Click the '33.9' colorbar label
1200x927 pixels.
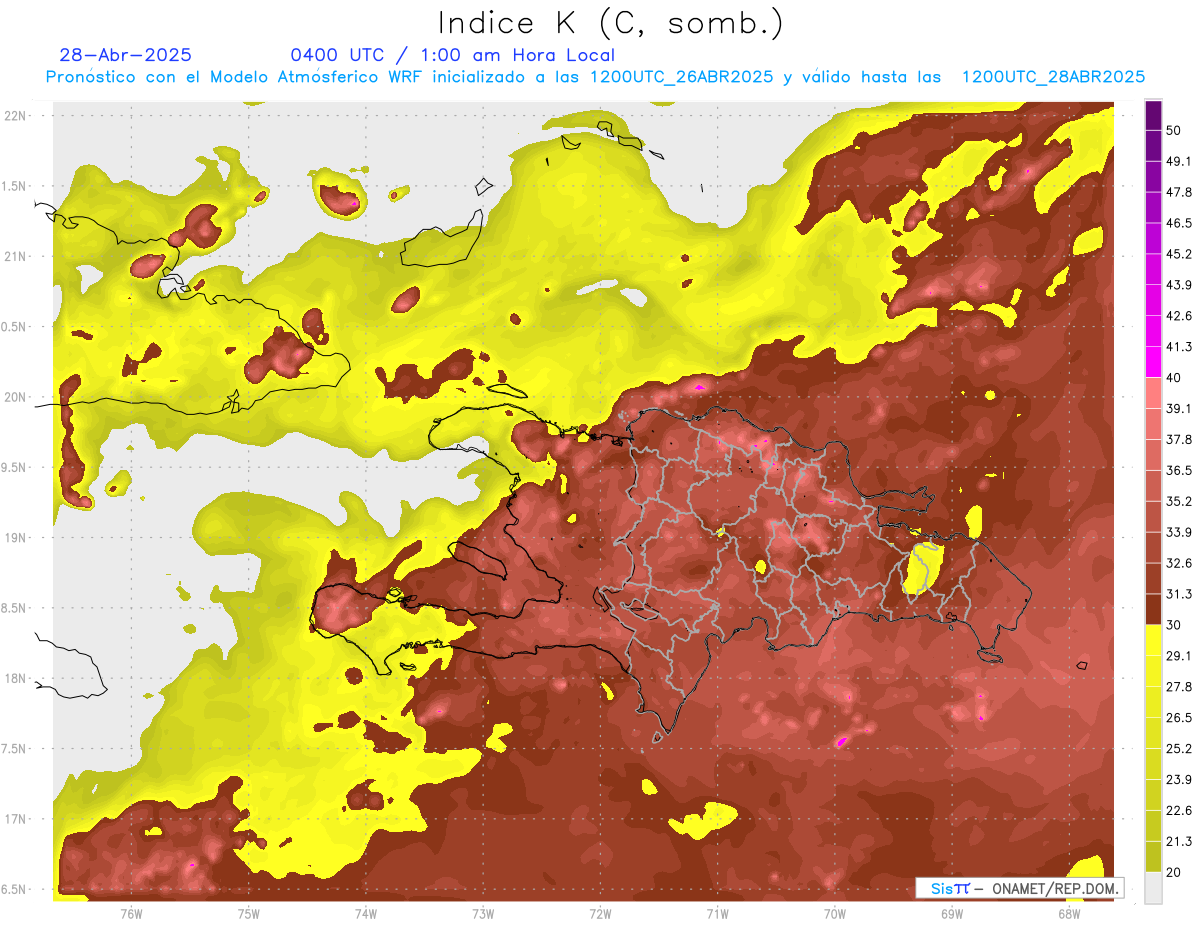[x=1179, y=532]
